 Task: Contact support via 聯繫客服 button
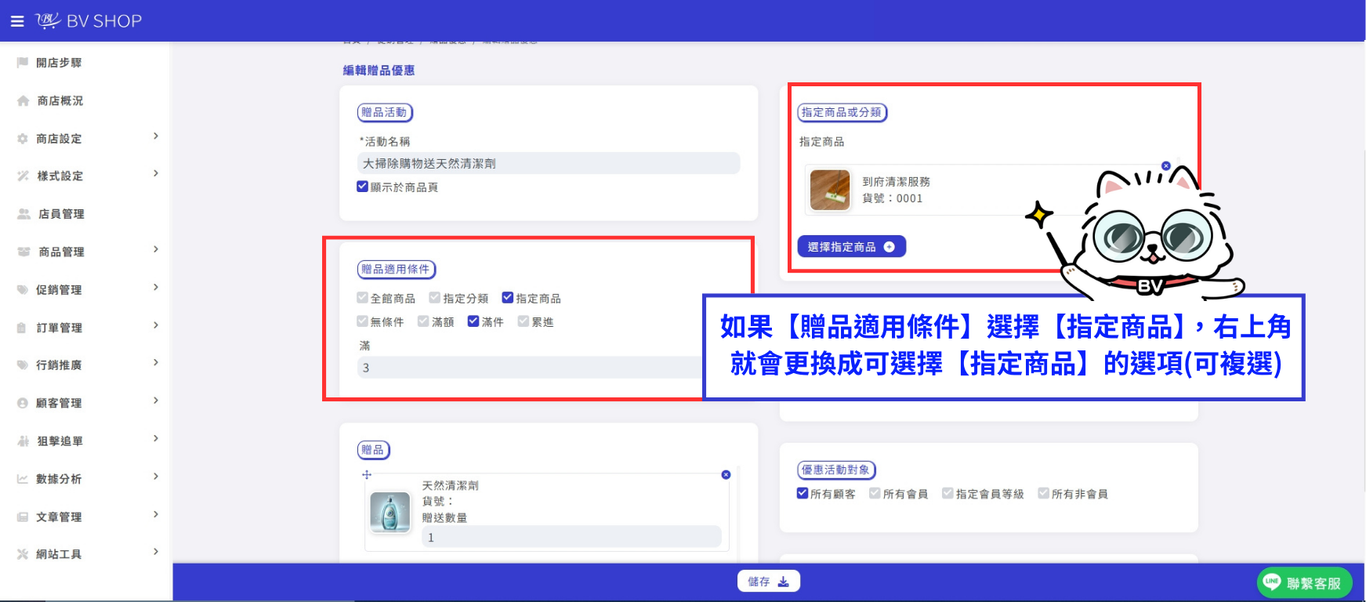pyautogui.click(x=1304, y=582)
